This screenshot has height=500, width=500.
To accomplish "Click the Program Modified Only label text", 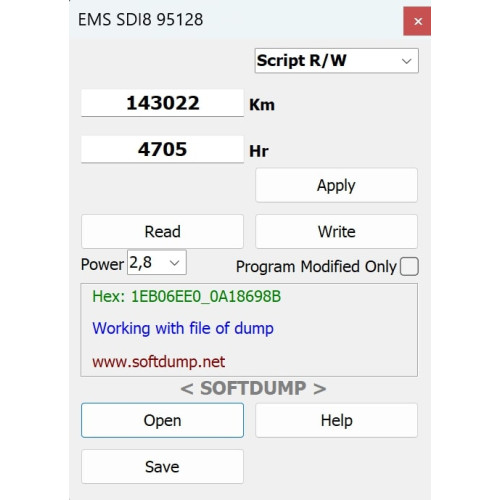I will [316, 267].
